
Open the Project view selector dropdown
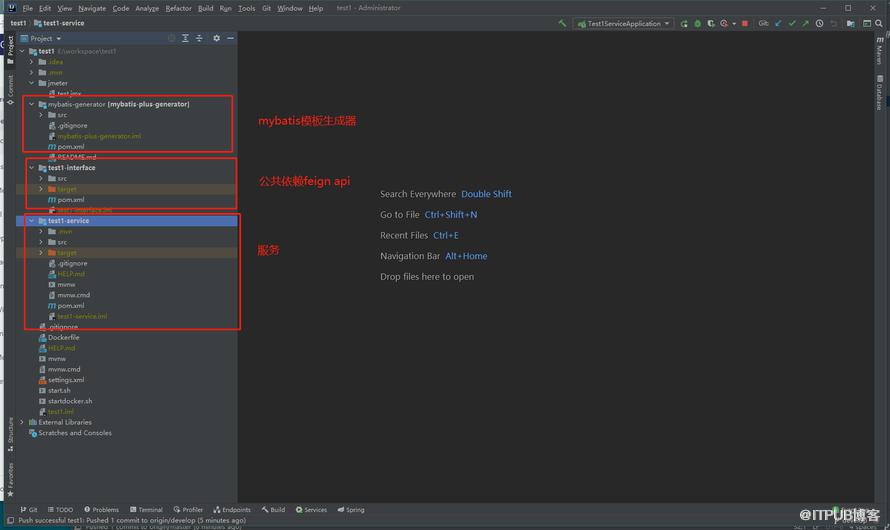pyautogui.click(x=41, y=38)
